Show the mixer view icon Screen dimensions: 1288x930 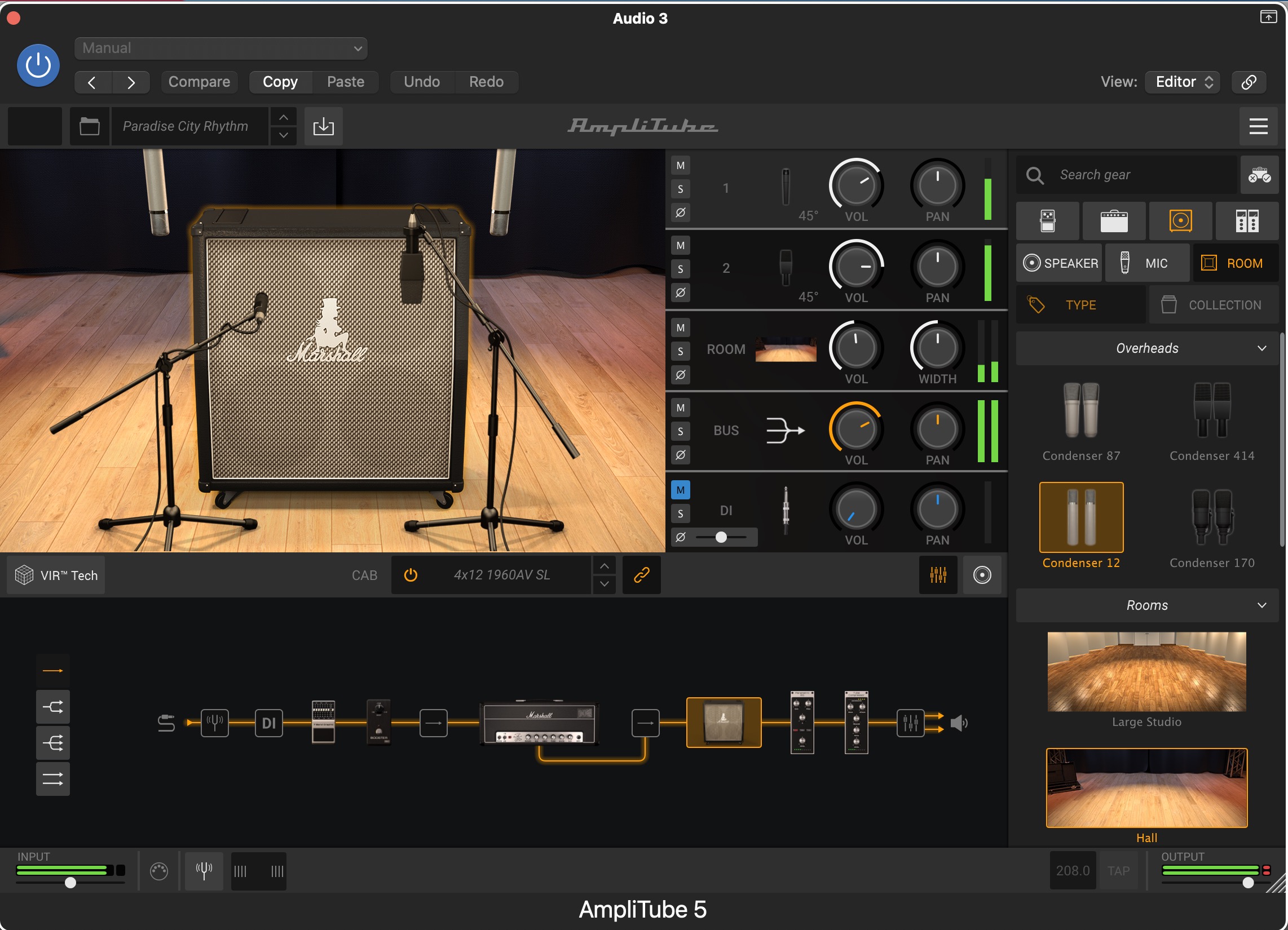tap(938, 575)
